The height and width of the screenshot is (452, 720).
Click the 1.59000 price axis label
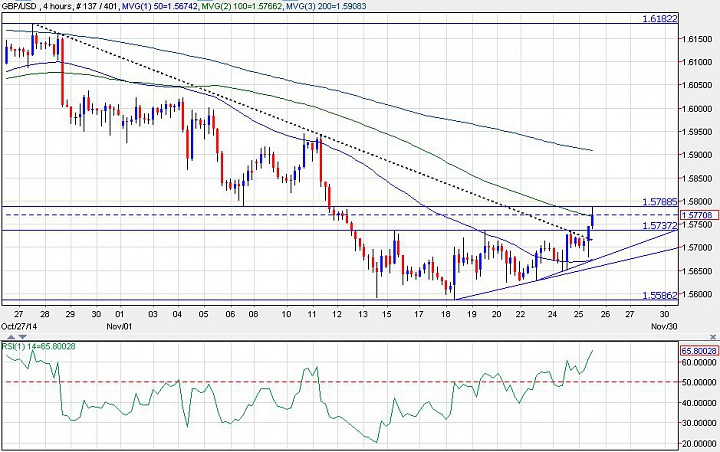[699, 155]
